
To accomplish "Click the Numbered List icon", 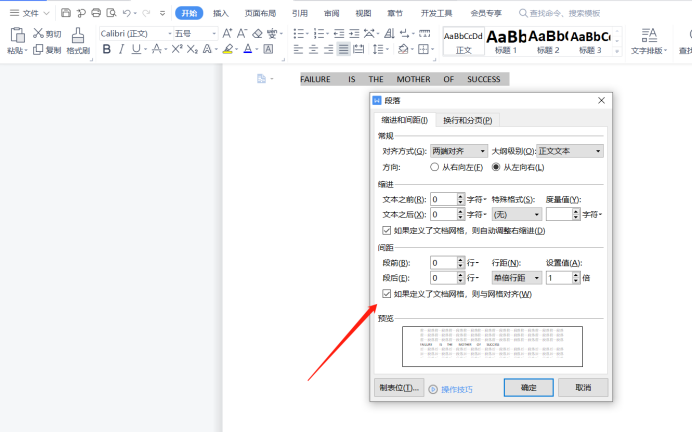I will coord(318,33).
